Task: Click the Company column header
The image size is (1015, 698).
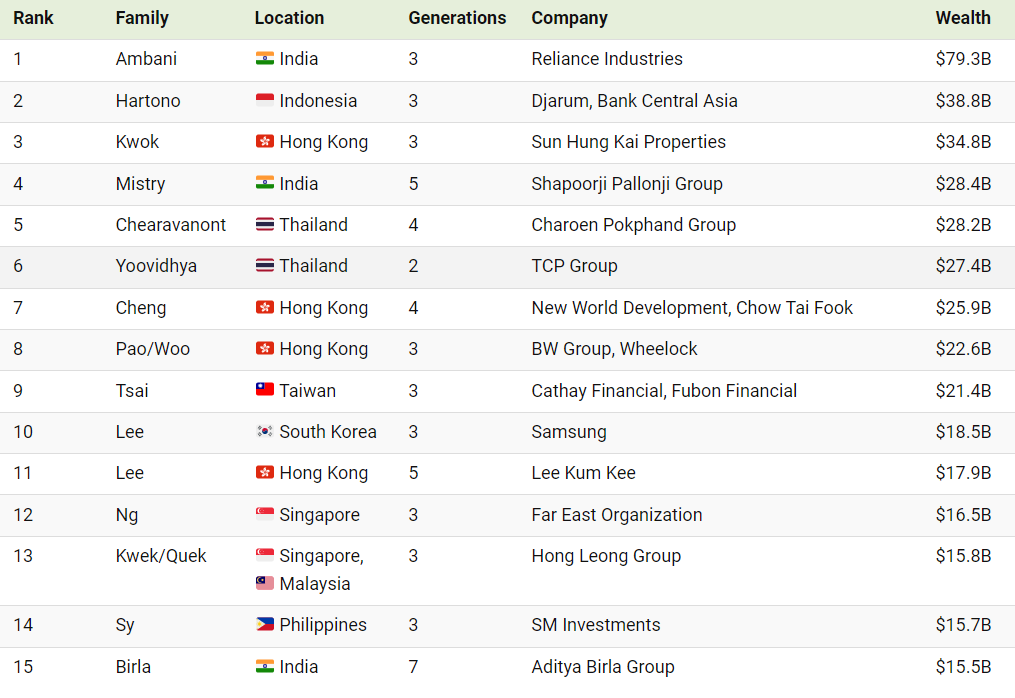Action: coord(570,18)
